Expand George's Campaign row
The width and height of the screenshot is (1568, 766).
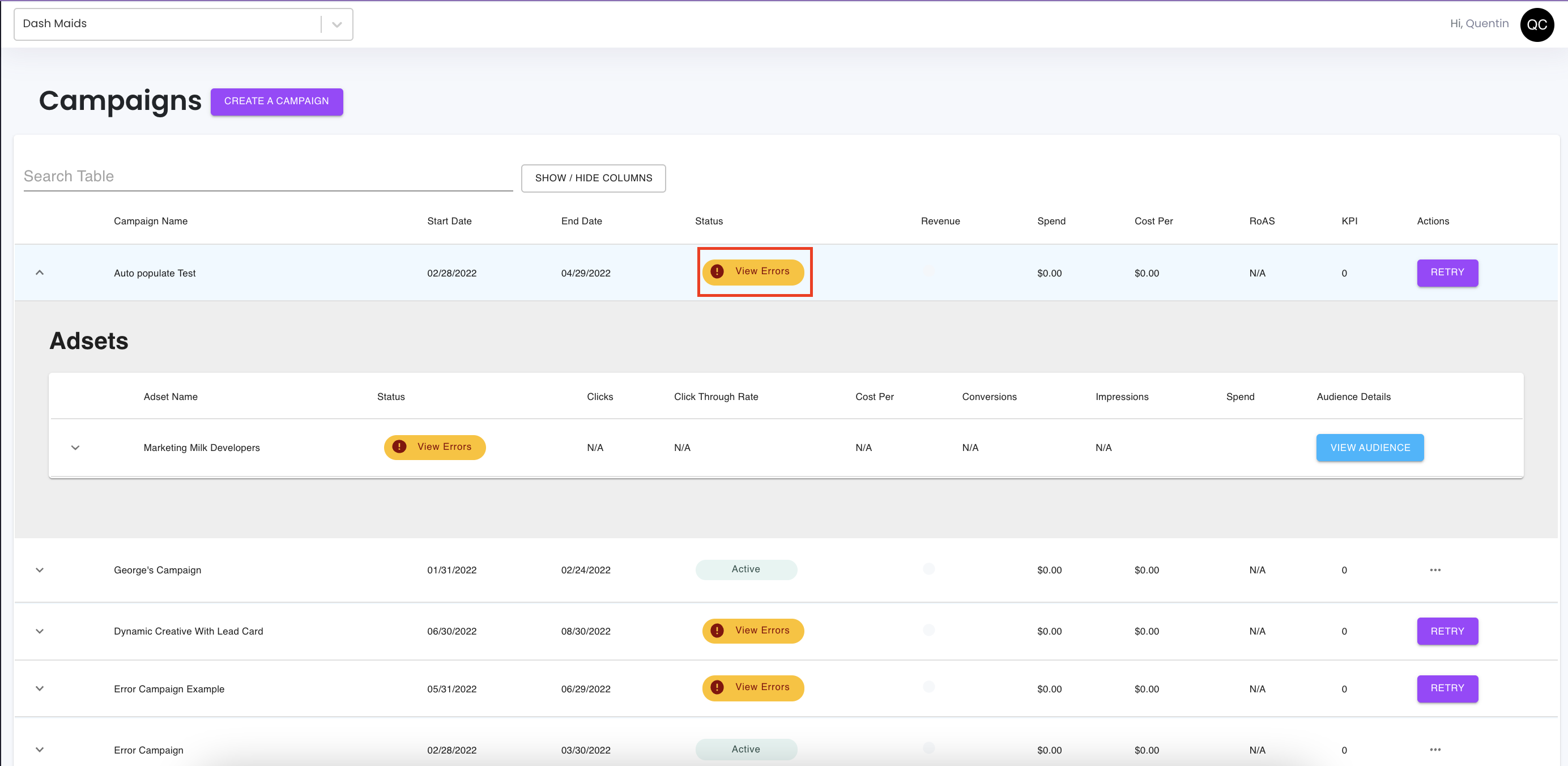point(40,570)
